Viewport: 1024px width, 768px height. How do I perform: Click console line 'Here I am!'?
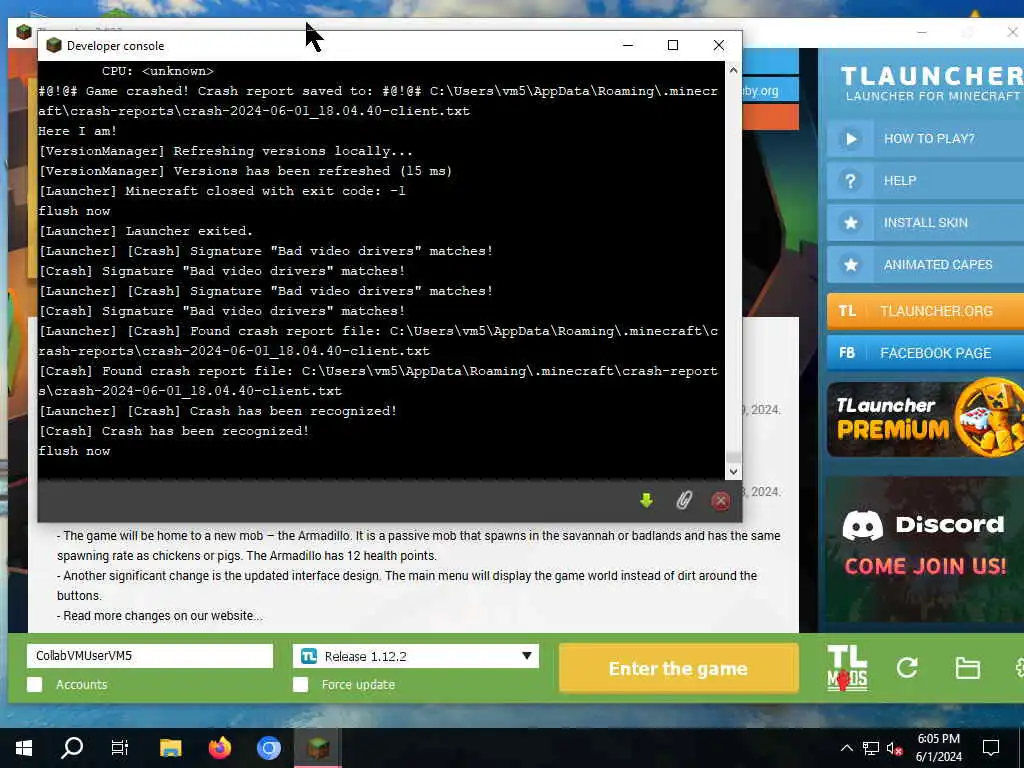tap(78, 131)
